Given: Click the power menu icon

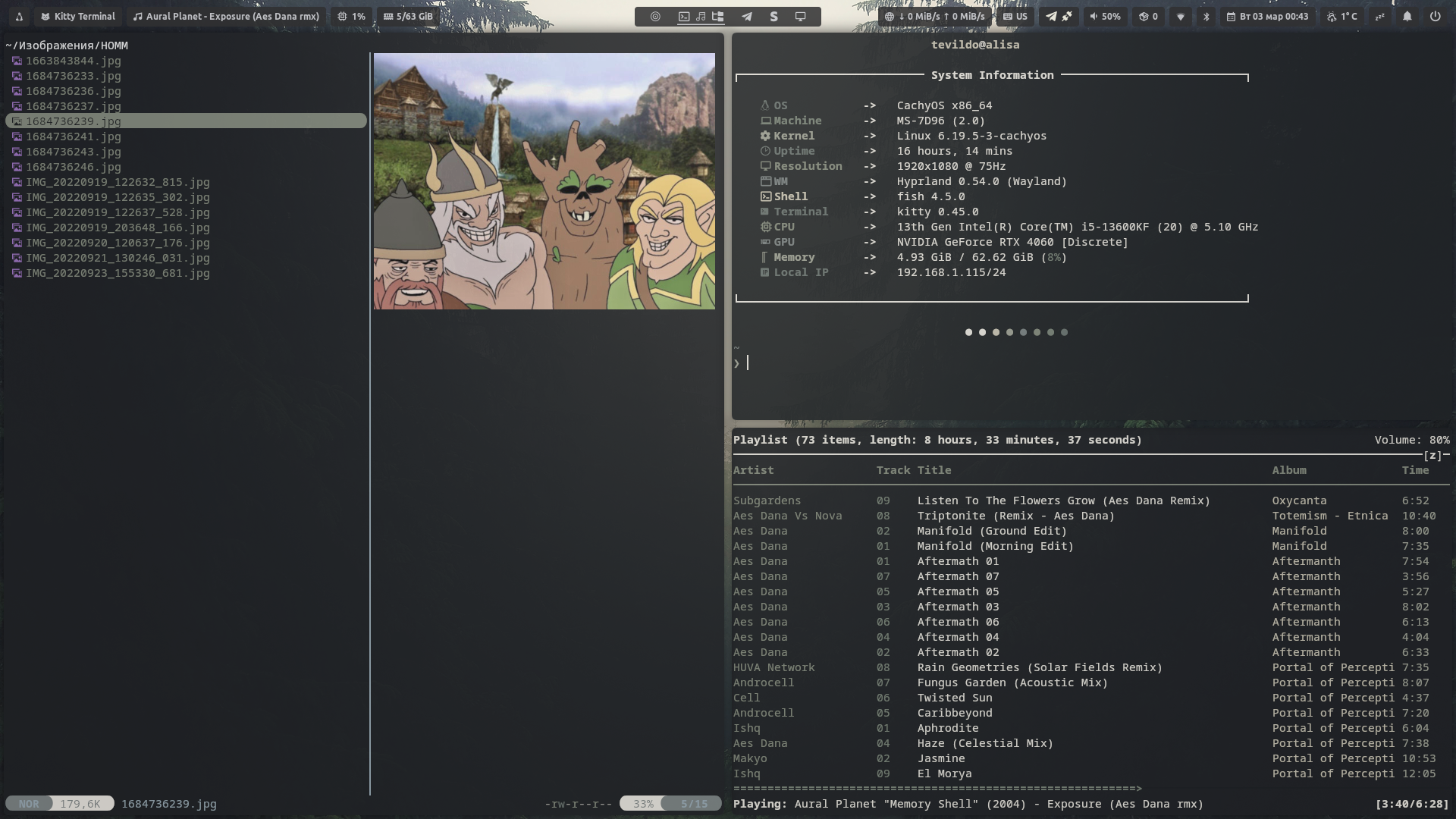Looking at the screenshot, I should [x=1435, y=16].
